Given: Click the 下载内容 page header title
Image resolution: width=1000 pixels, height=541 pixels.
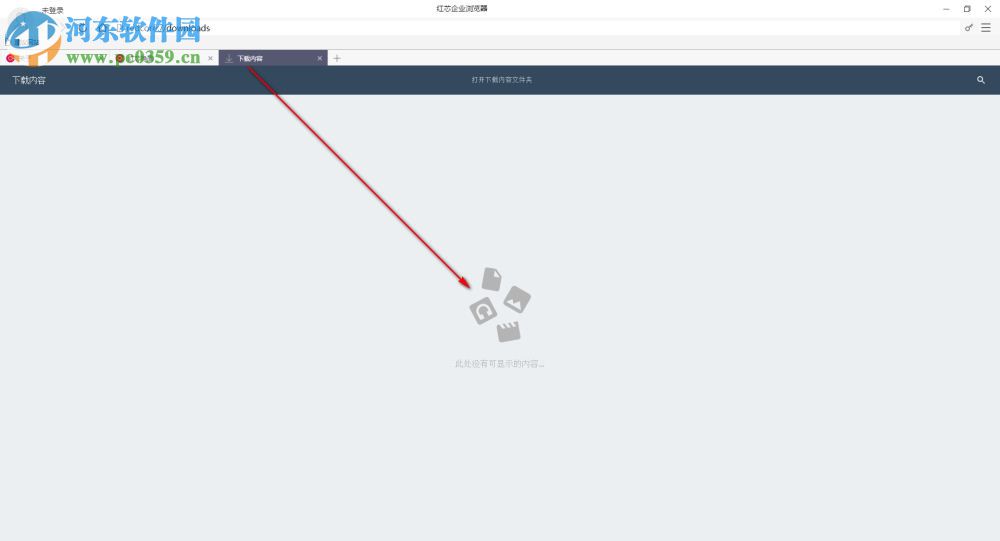Looking at the screenshot, I should (29, 80).
